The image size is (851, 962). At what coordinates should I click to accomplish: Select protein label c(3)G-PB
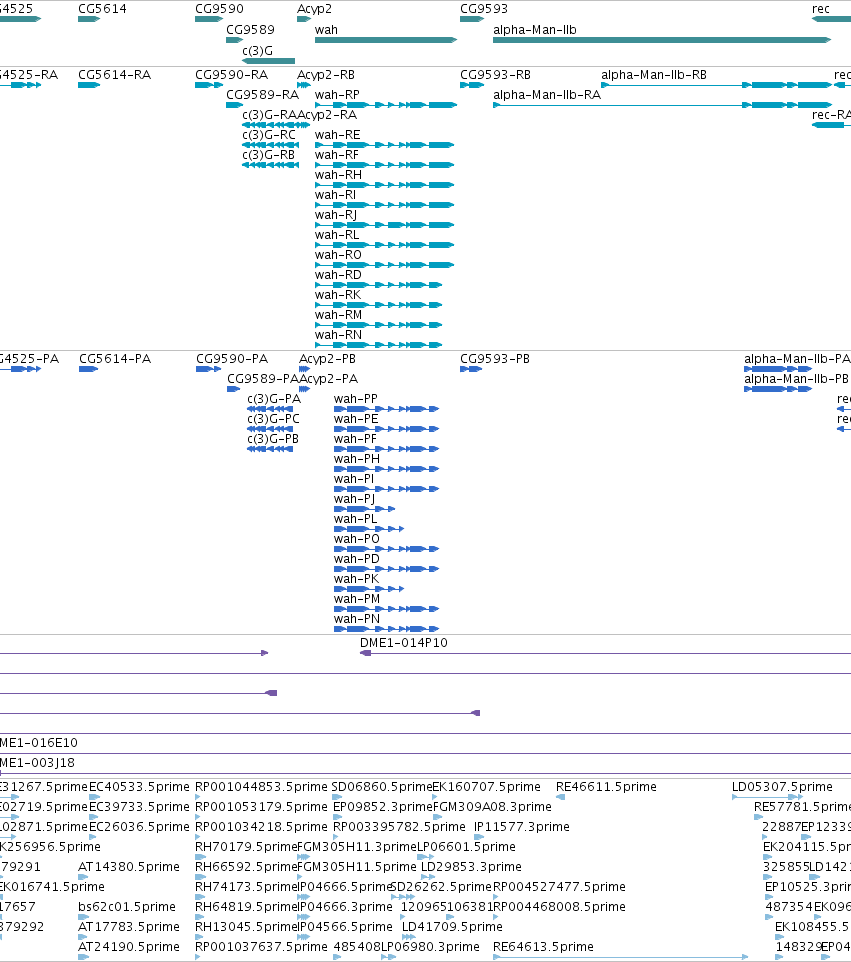coord(273,439)
